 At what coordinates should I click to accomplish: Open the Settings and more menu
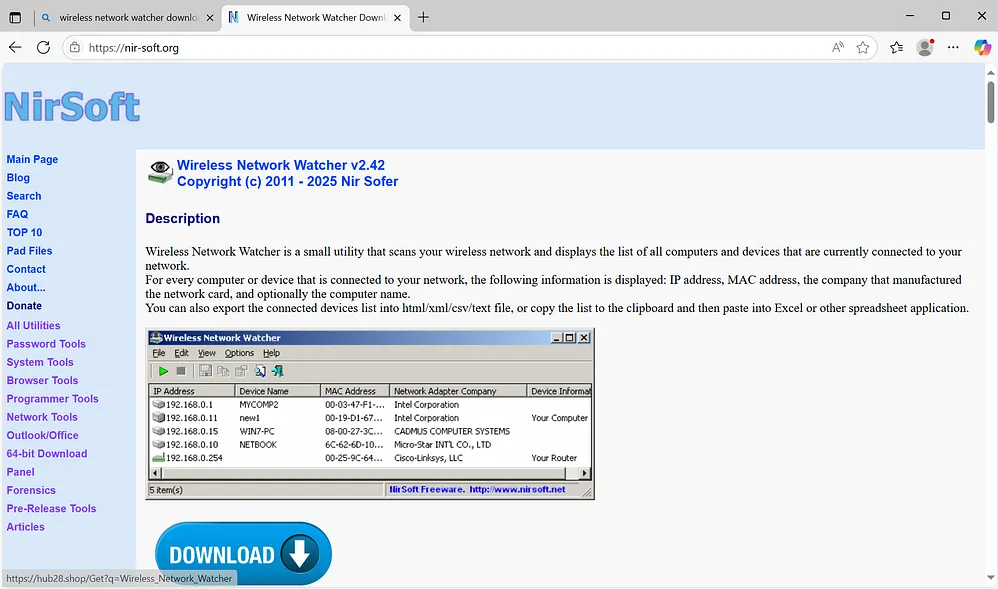click(953, 46)
